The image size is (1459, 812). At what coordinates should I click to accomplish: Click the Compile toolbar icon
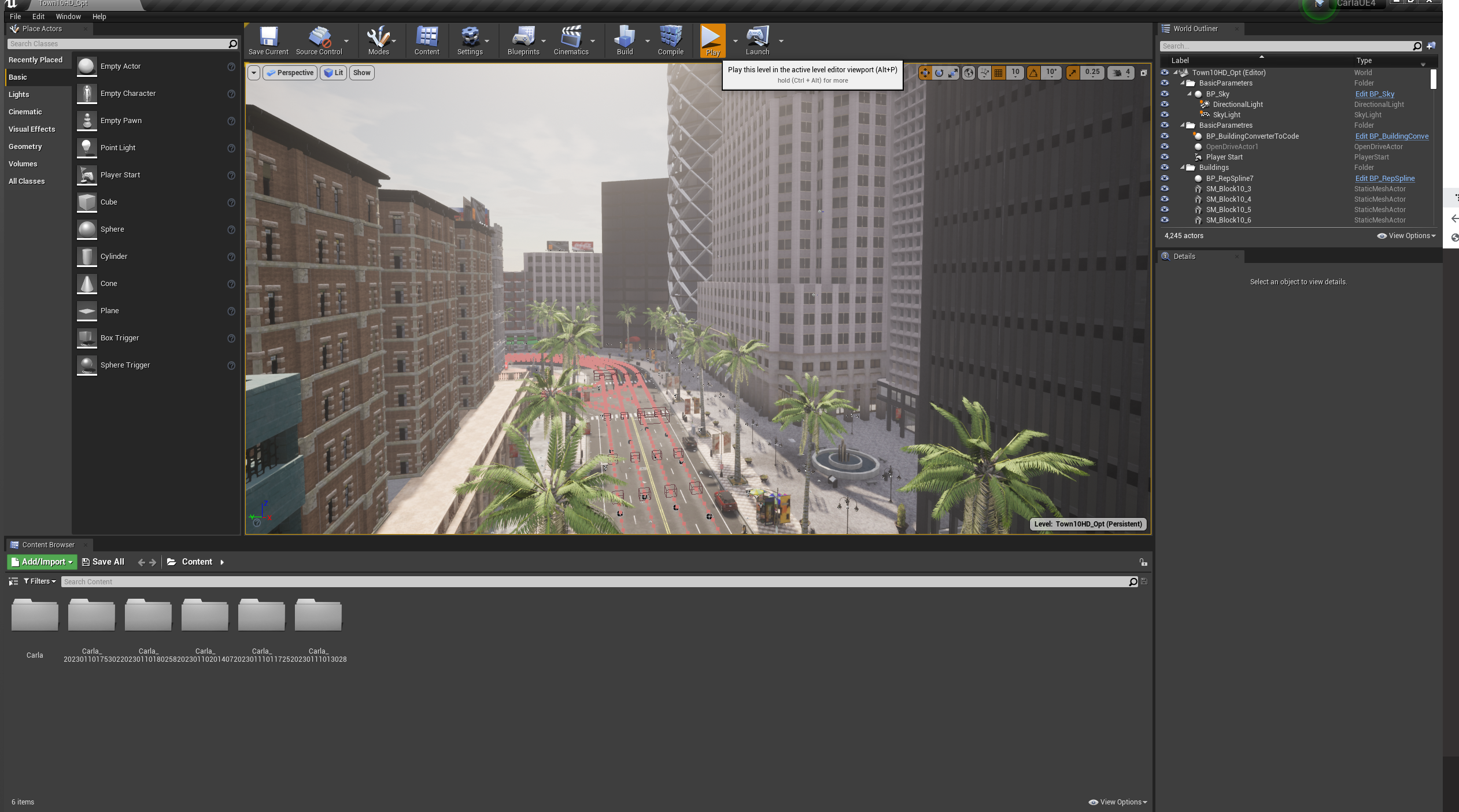(670, 40)
